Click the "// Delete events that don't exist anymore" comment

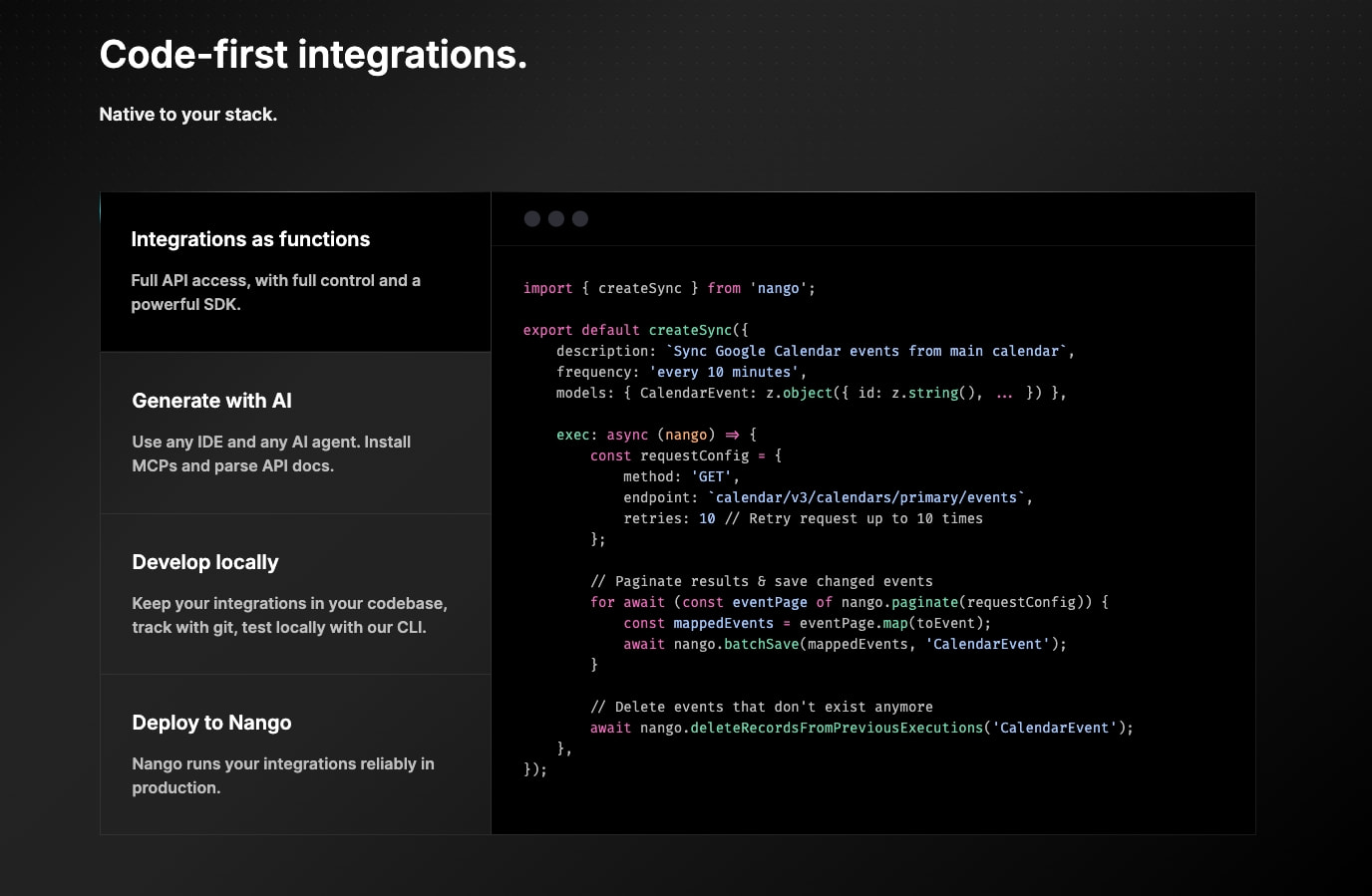click(x=762, y=707)
